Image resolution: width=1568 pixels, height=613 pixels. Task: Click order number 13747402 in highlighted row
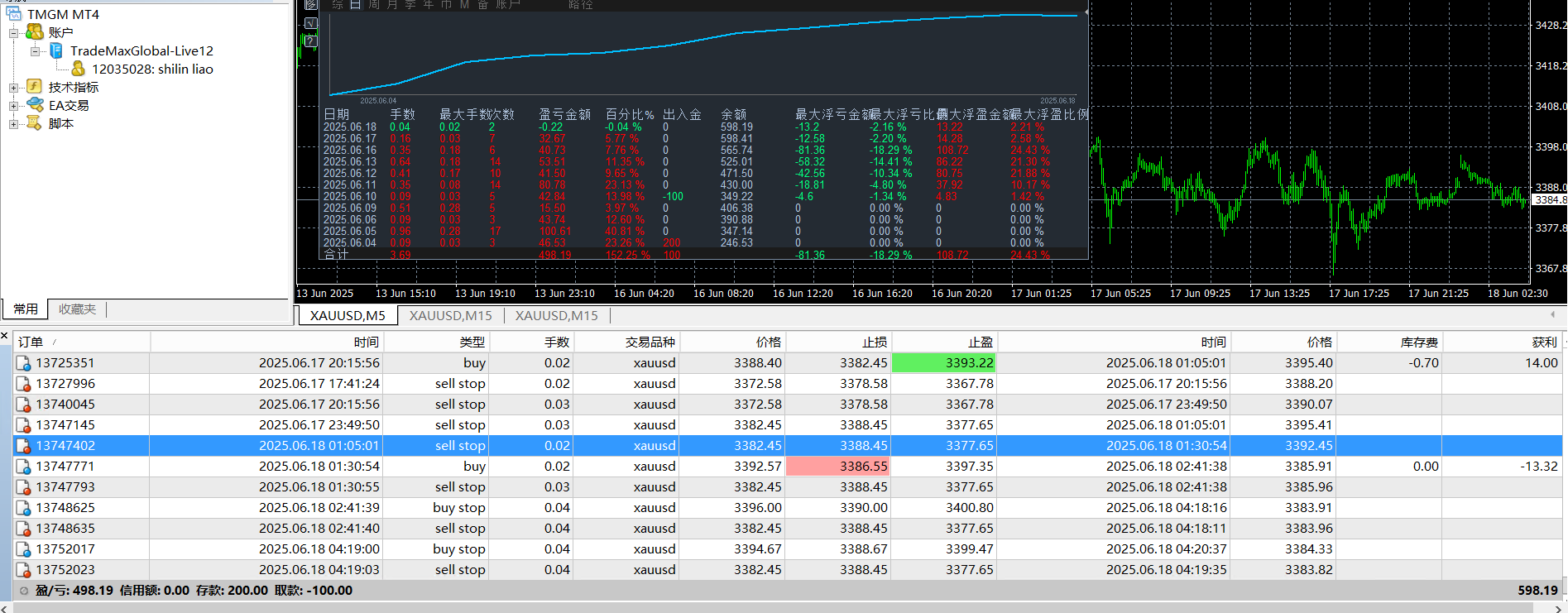[x=65, y=445]
